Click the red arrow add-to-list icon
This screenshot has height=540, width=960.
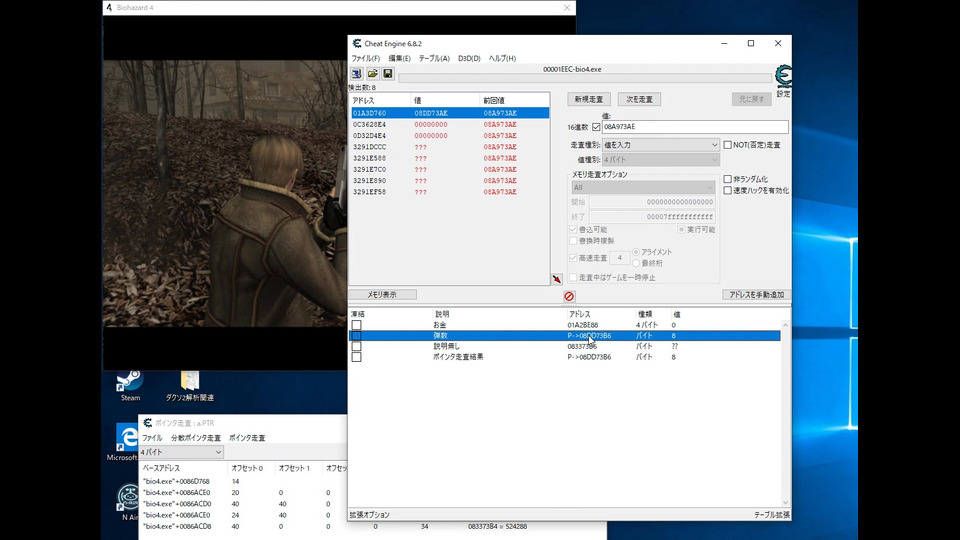(x=557, y=280)
